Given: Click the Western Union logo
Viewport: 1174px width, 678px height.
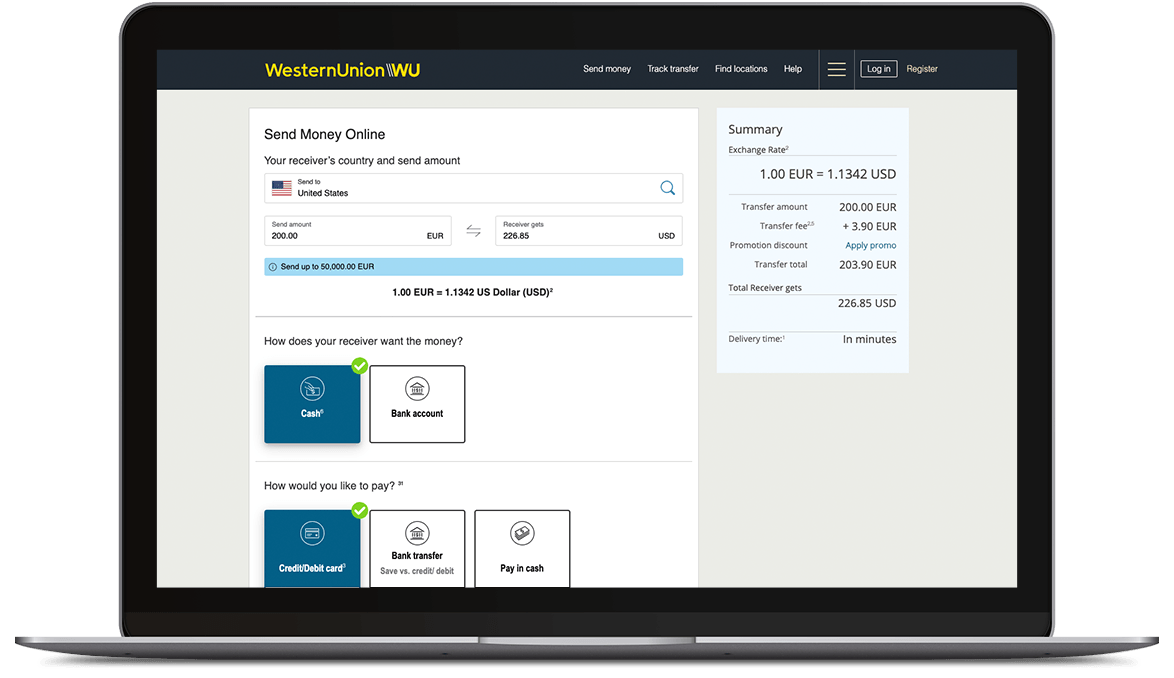Looking at the screenshot, I should tap(342, 70).
